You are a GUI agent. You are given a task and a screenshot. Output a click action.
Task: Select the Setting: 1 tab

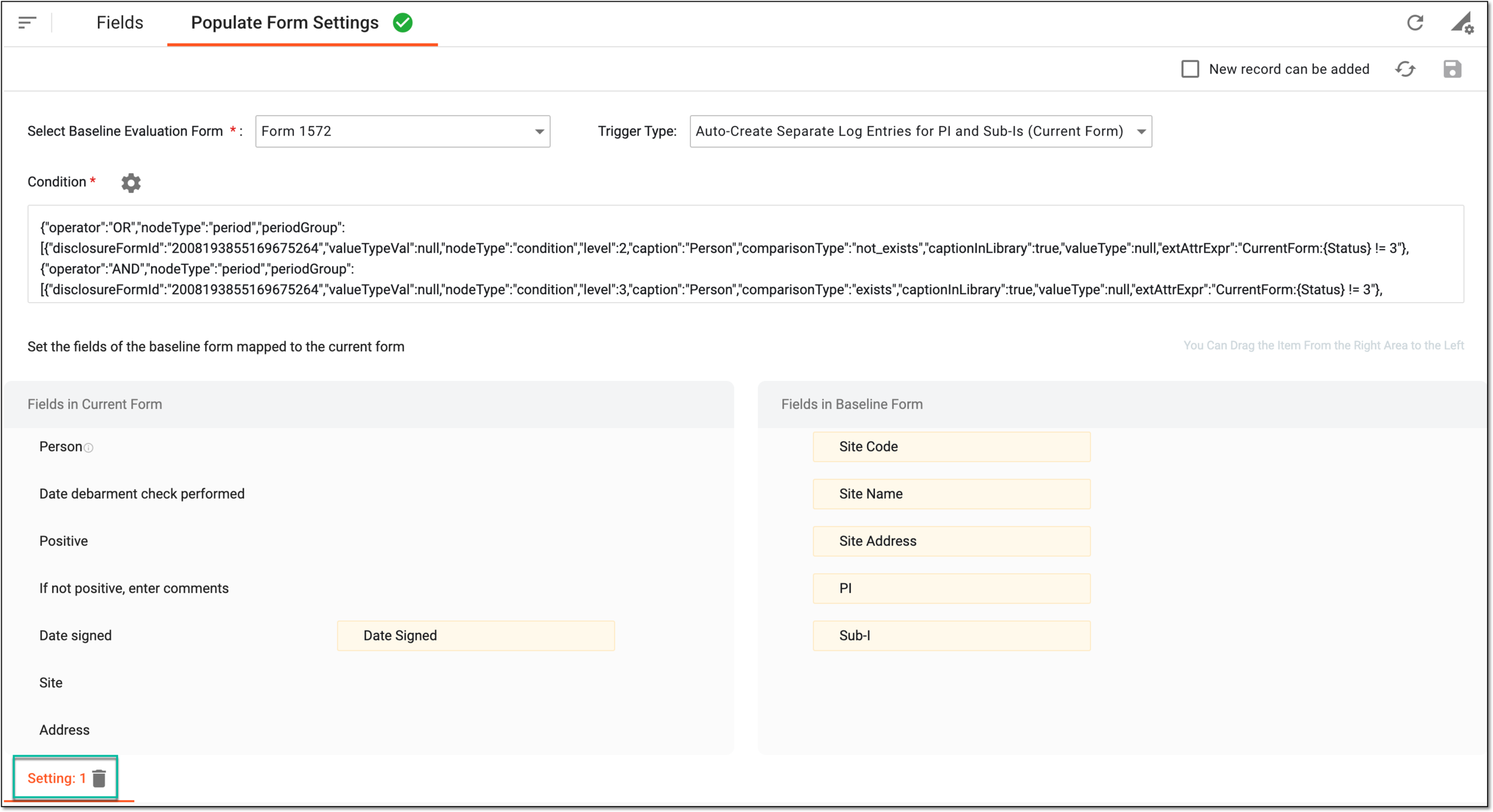(x=57, y=779)
